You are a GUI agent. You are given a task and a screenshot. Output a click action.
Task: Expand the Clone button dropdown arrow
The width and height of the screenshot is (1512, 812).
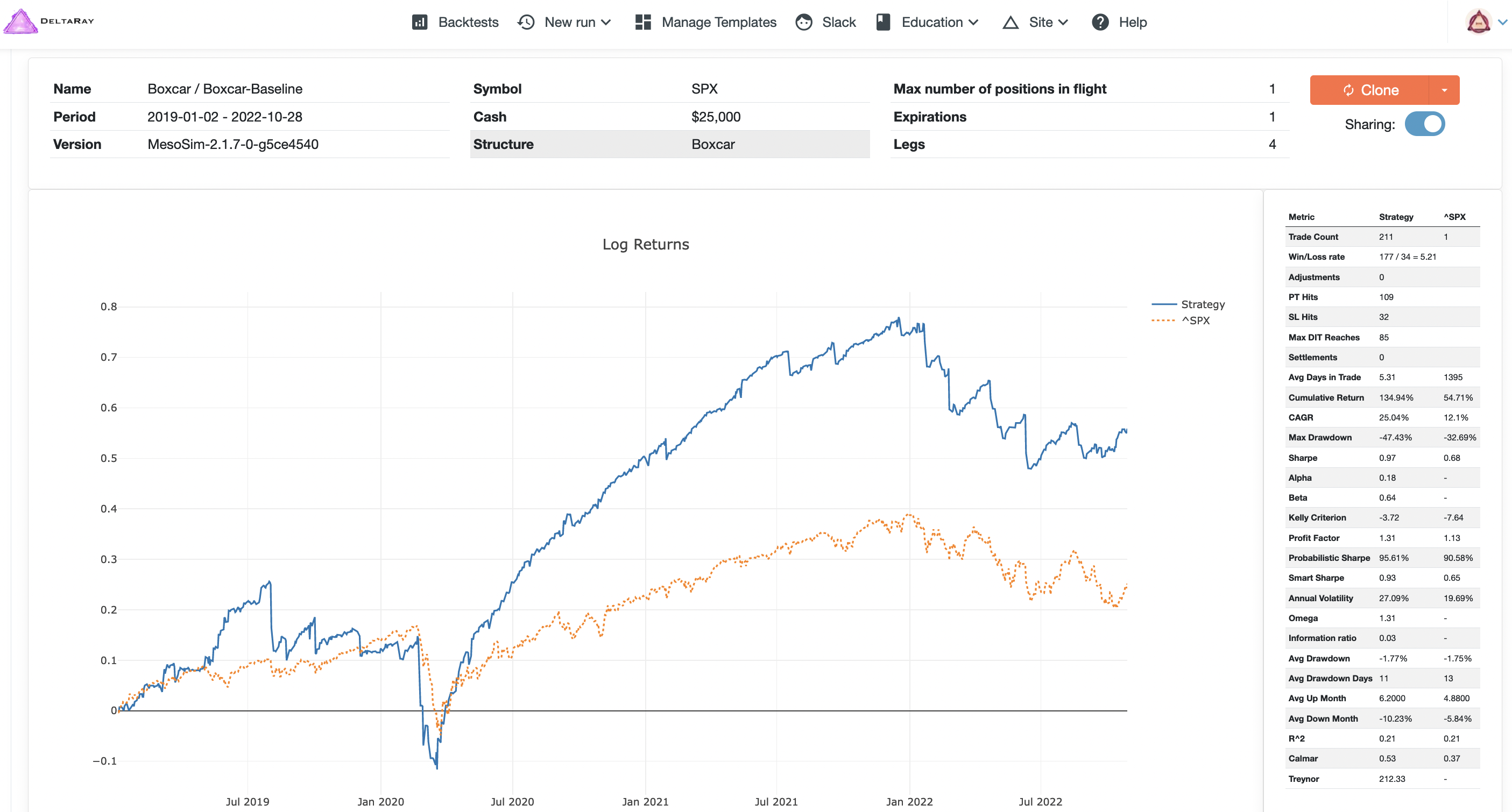[1444, 90]
